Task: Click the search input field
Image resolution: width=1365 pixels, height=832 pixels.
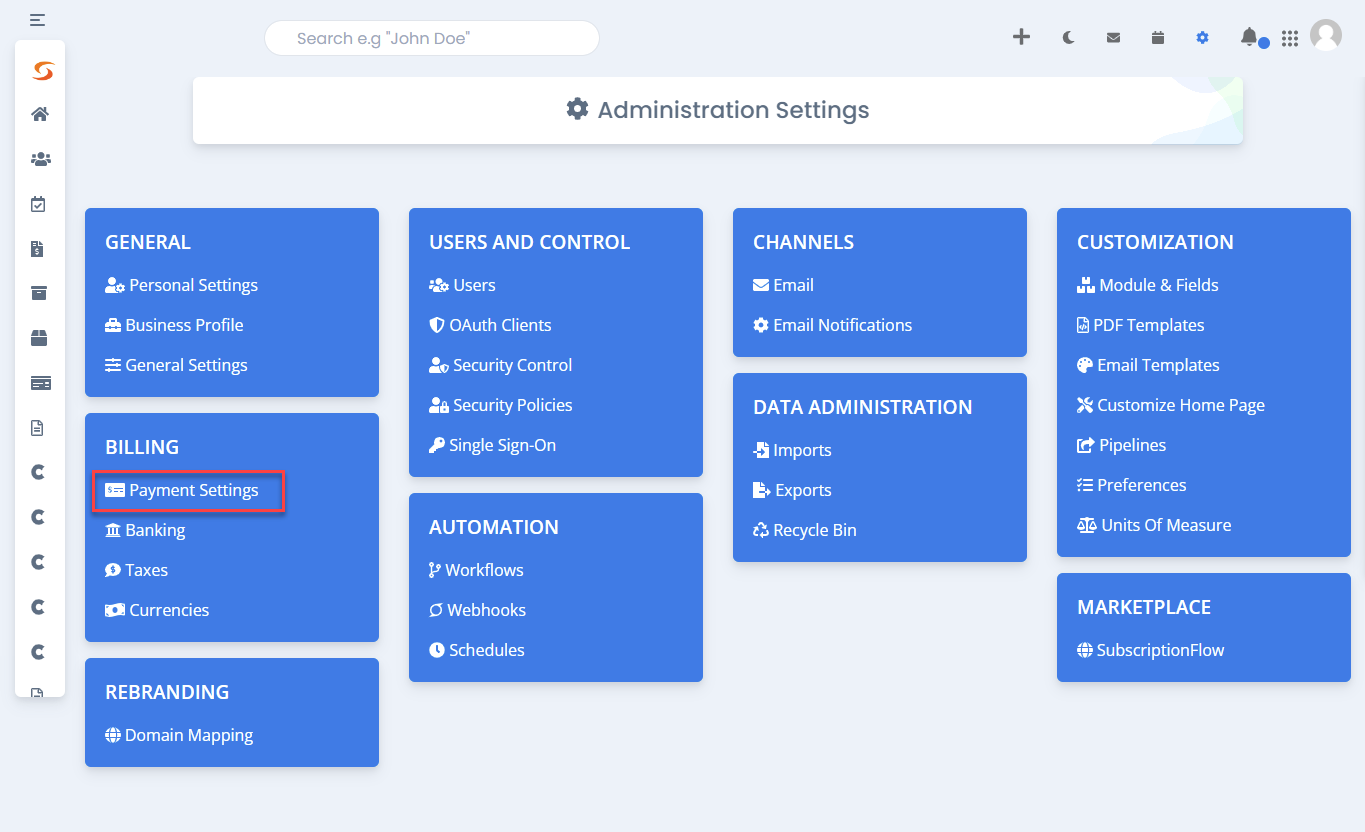Action: coord(431,37)
